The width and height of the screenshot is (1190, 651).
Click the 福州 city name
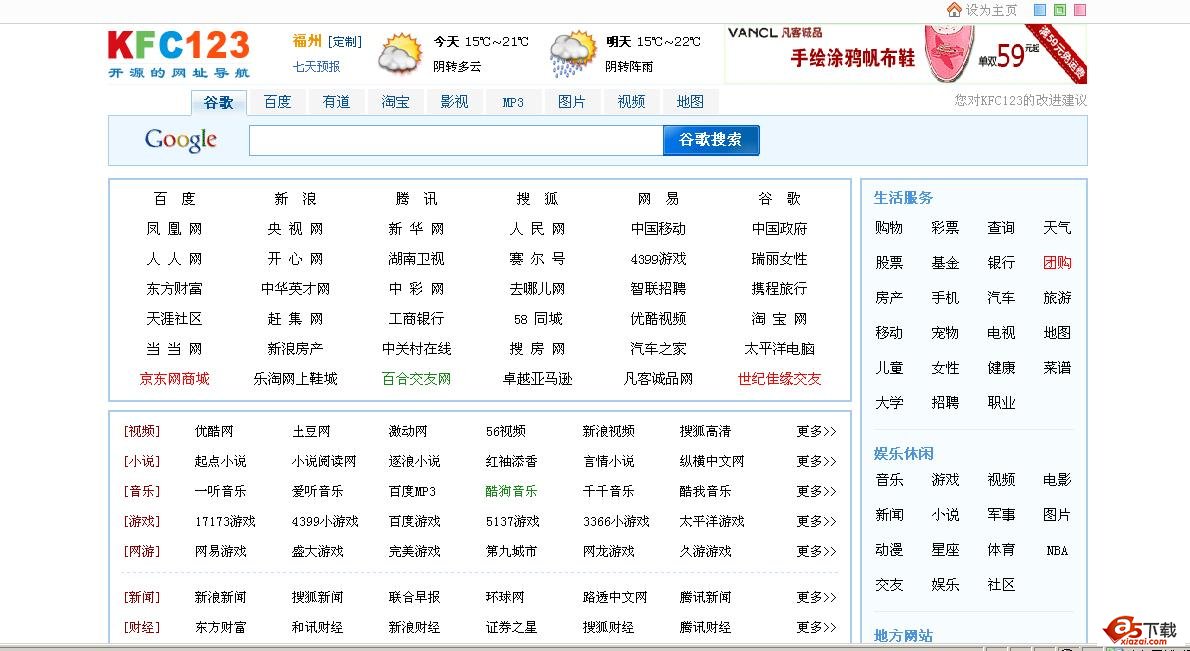click(307, 42)
